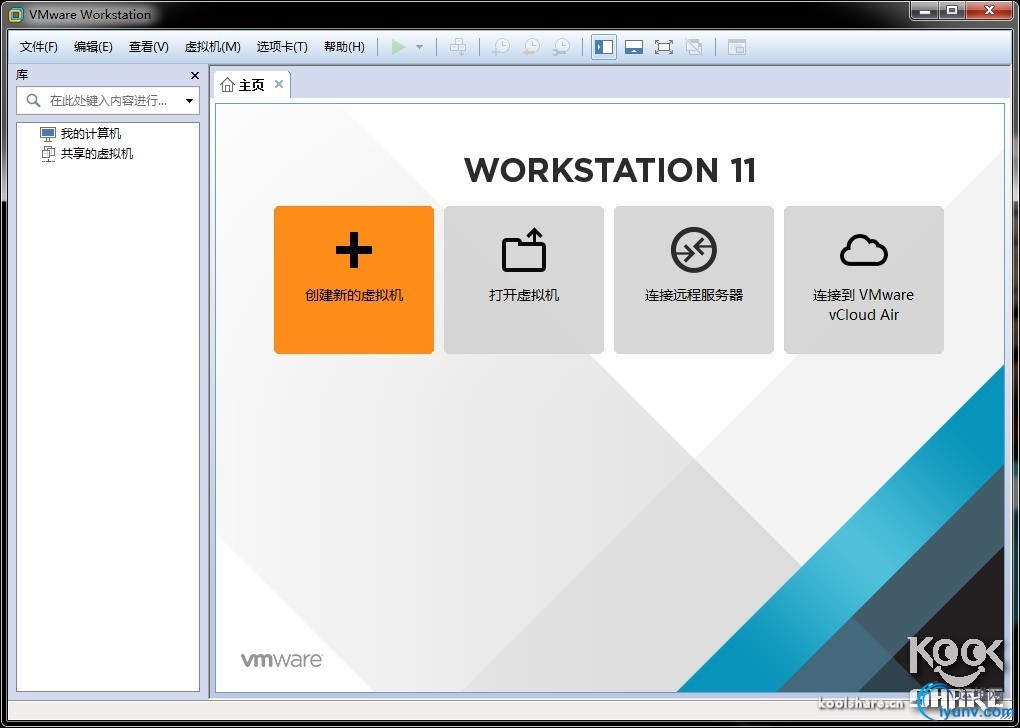Click the 创建新的虚拟机 orange tile
This screenshot has width=1020, height=728.
(x=354, y=280)
